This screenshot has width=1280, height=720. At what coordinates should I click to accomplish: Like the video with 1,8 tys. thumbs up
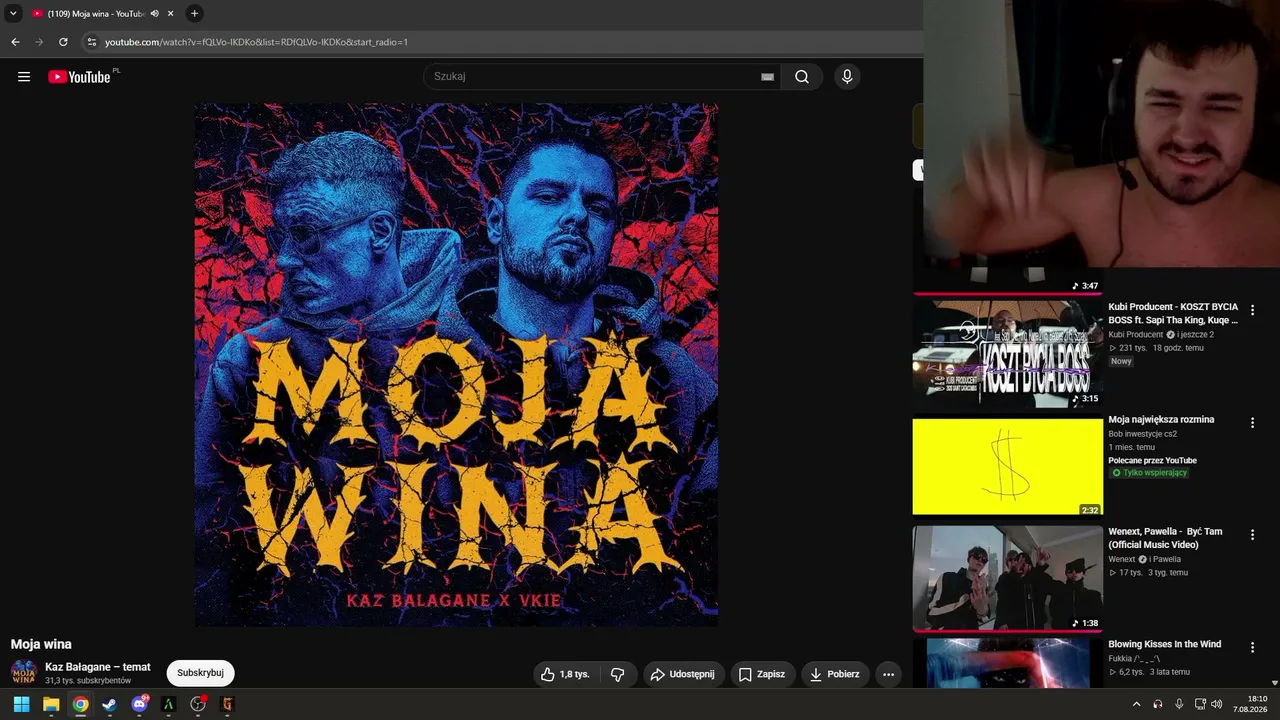pyautogui.click(x=565, y=674)
